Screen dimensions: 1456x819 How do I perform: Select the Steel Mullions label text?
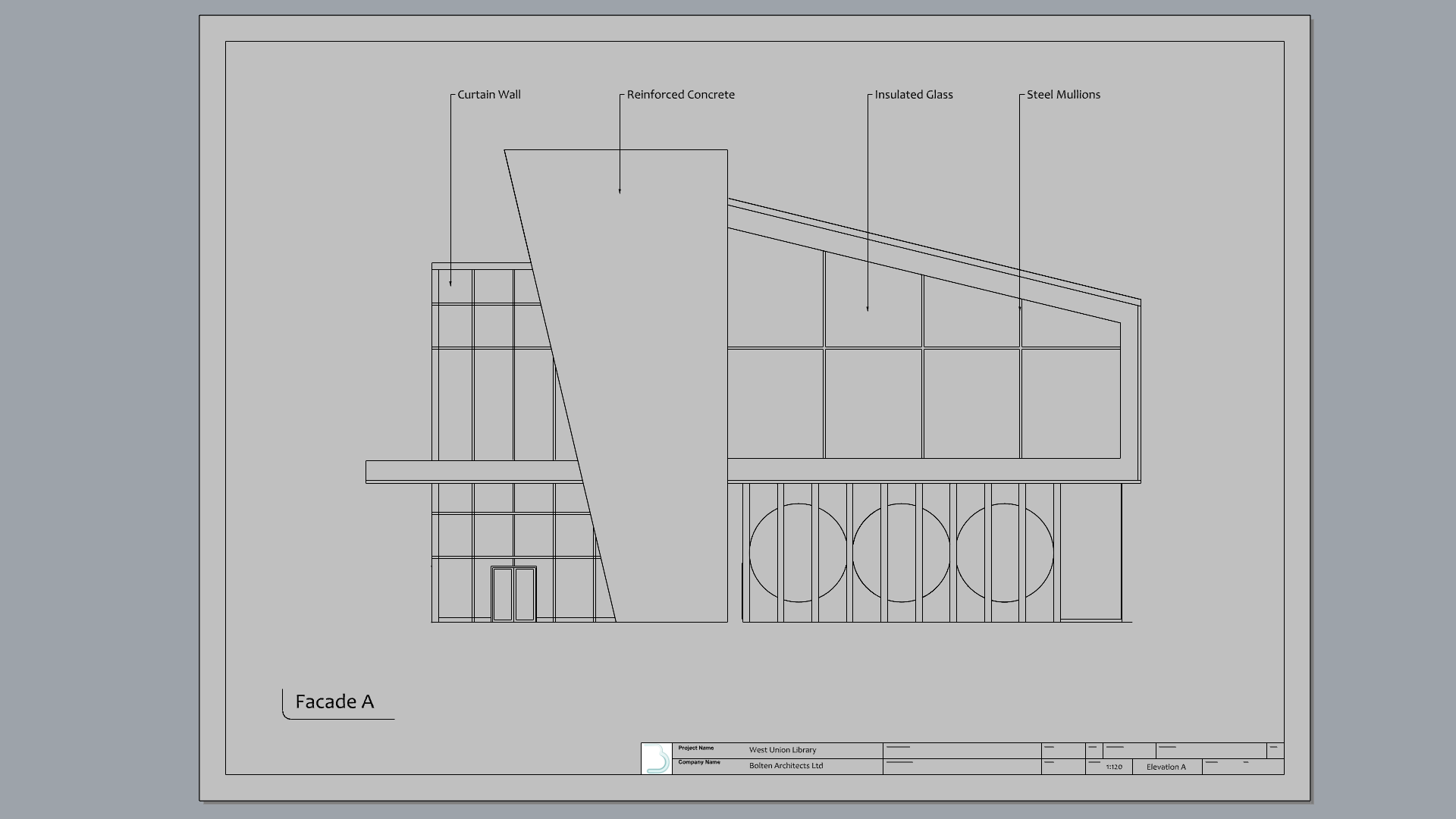coord(1062,95)
